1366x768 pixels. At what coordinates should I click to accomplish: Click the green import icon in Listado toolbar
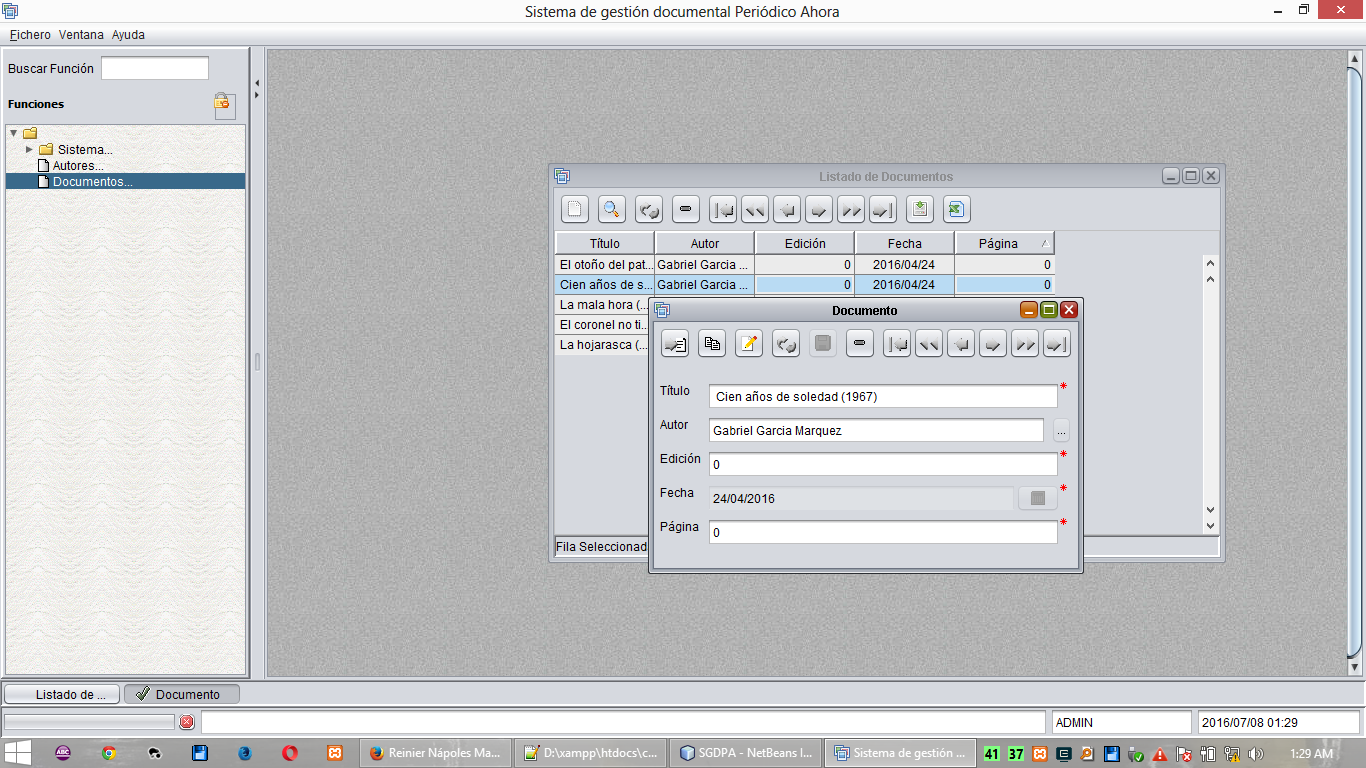[x=920, y=209]
